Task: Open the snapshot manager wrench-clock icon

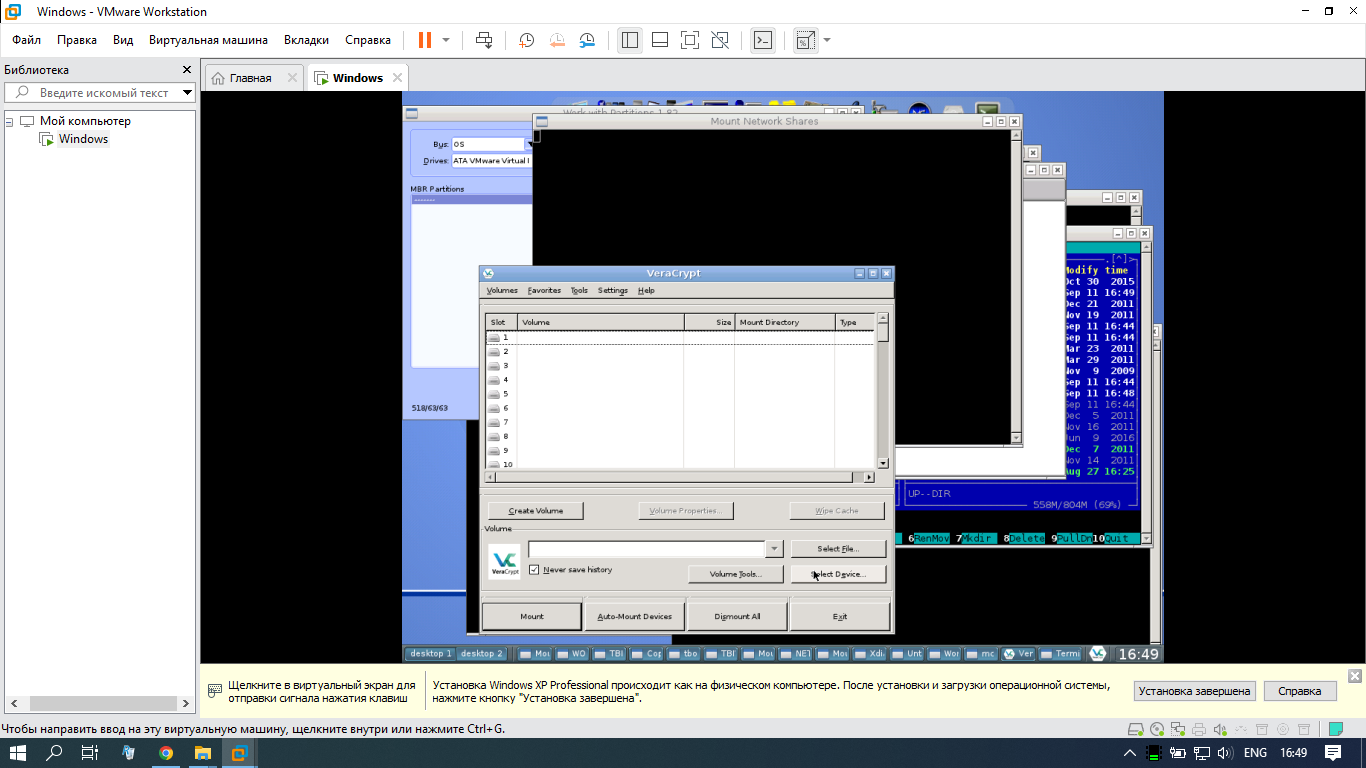Action: point(587,40)
